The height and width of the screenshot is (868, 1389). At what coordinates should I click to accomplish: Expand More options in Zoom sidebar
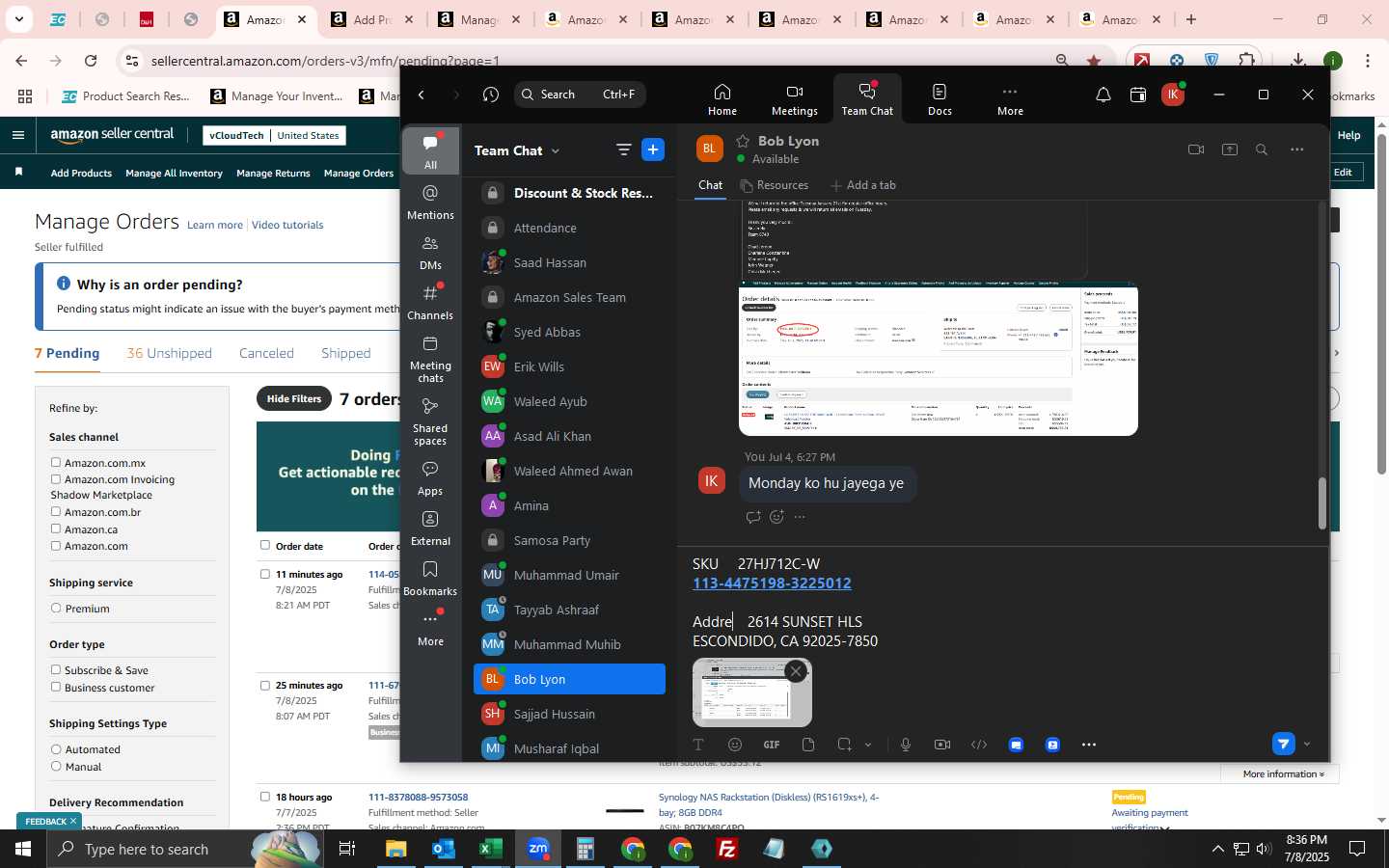point(430,629)
